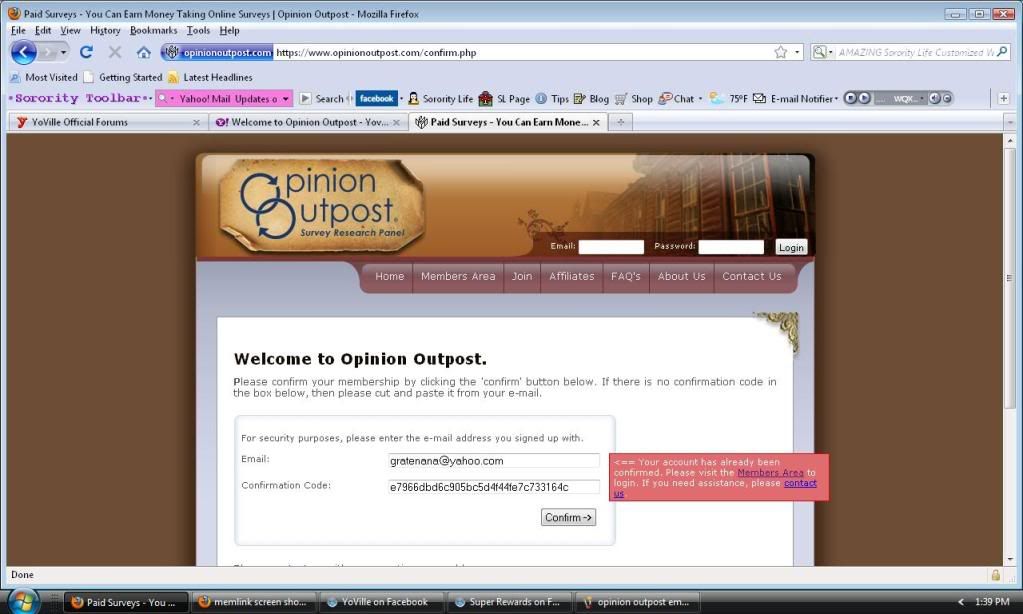Open the back history dropdown arrow
The image size is (1023, 614).
pos(63,52)
